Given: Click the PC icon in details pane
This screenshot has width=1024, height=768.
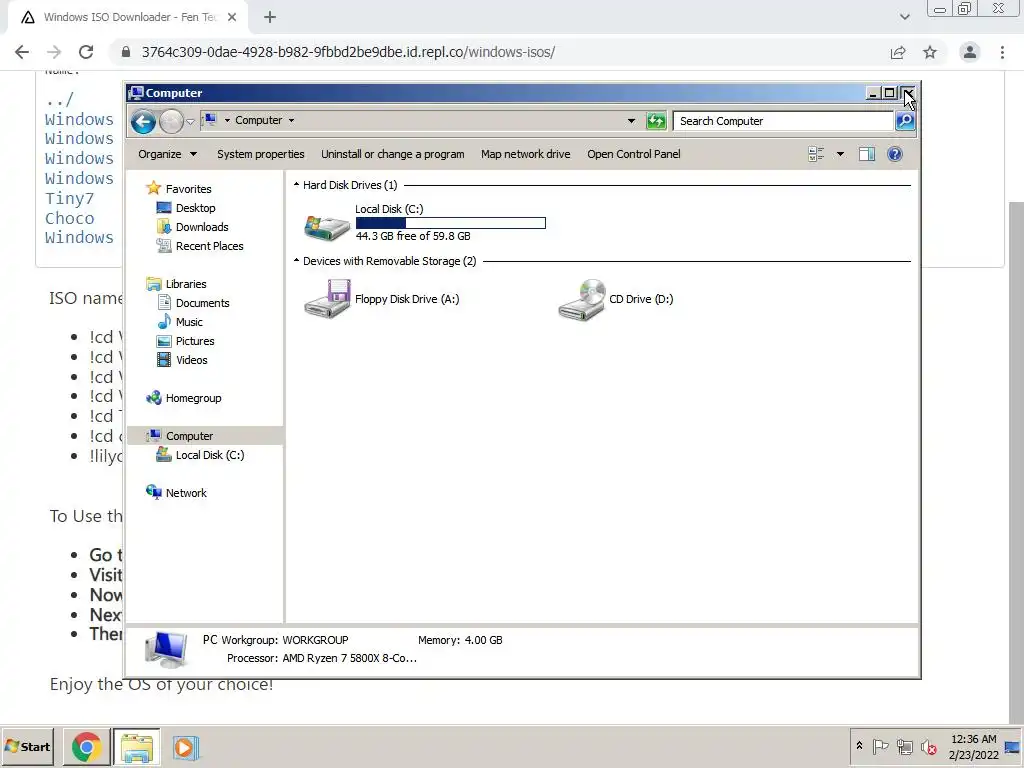Looking at the screenshot, I should (x=166, y=649).
